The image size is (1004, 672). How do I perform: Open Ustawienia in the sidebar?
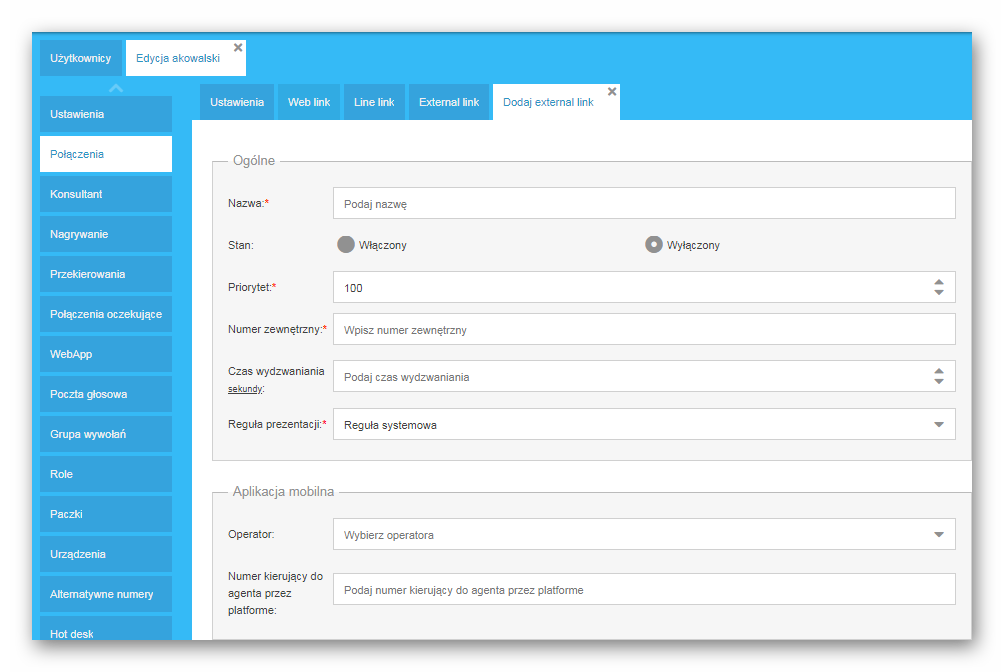click(106, 114)
